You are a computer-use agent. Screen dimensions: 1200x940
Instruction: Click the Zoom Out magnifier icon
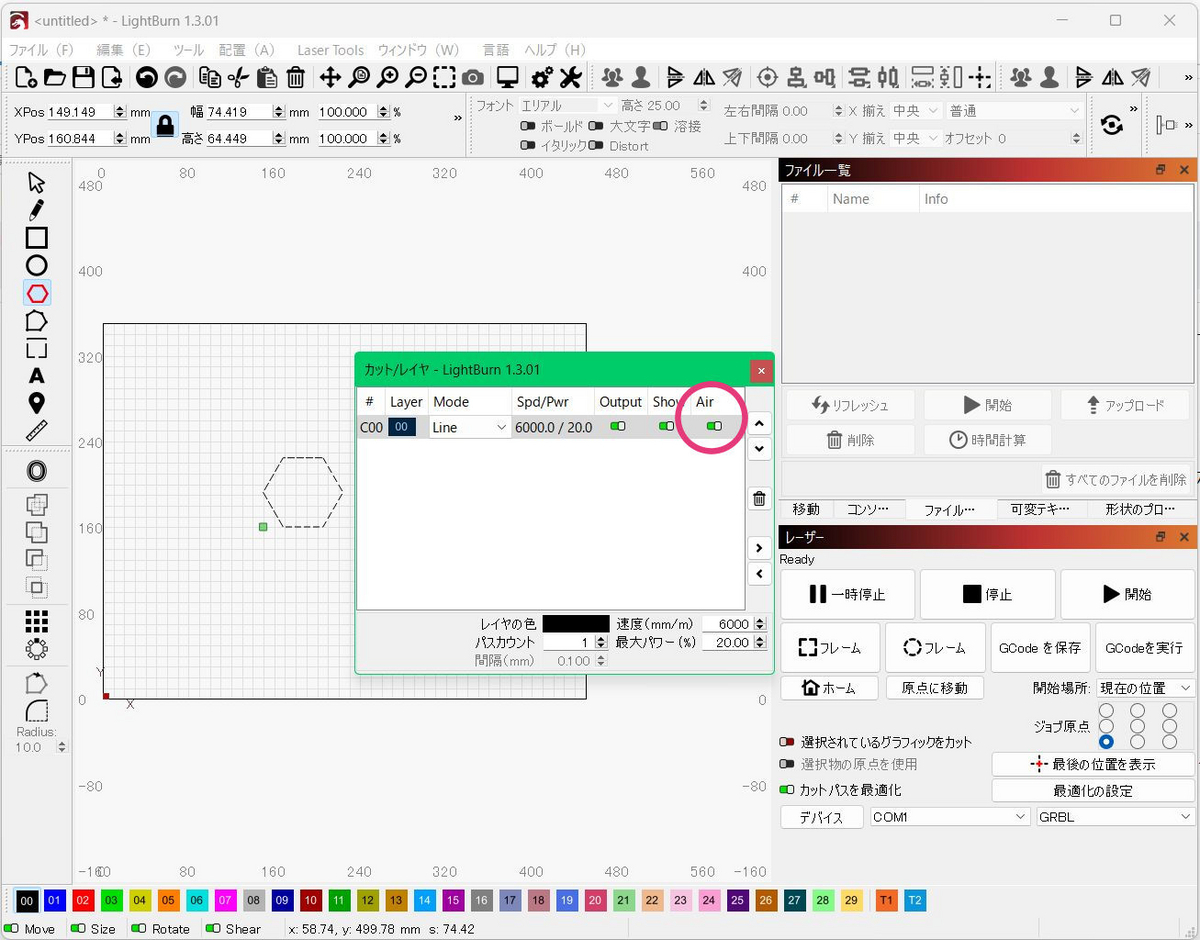point(416,77)
